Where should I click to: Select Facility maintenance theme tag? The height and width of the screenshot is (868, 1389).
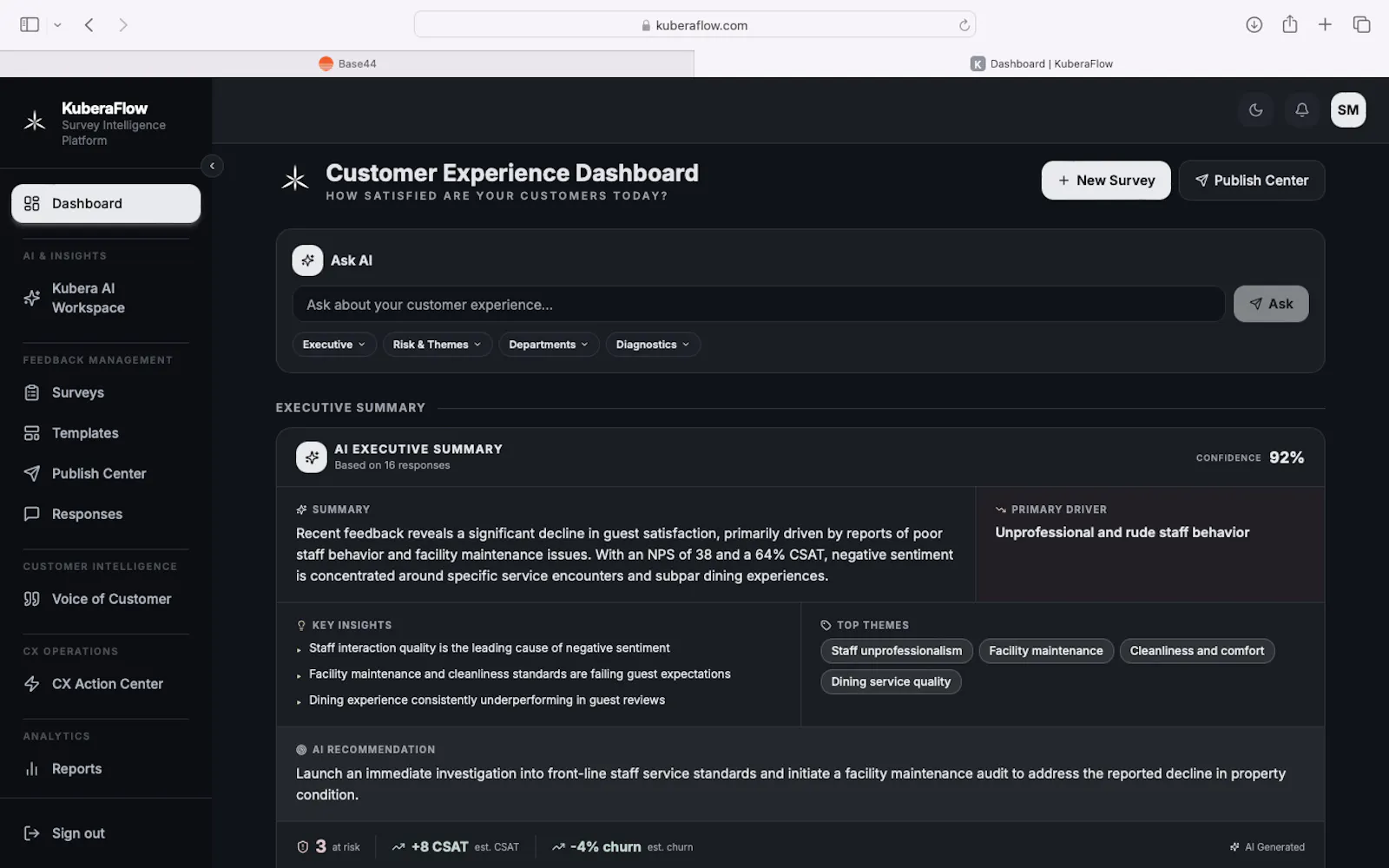[1046, 651]
